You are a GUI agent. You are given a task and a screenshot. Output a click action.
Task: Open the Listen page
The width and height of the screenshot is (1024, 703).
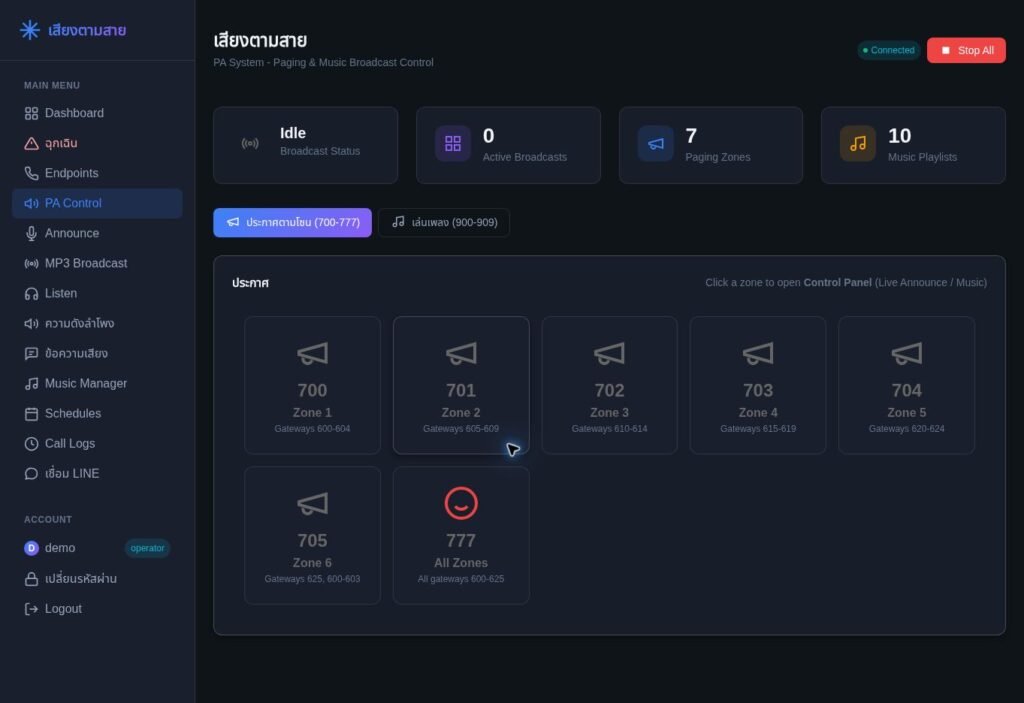pyautogui.click(x=97, y=294)
